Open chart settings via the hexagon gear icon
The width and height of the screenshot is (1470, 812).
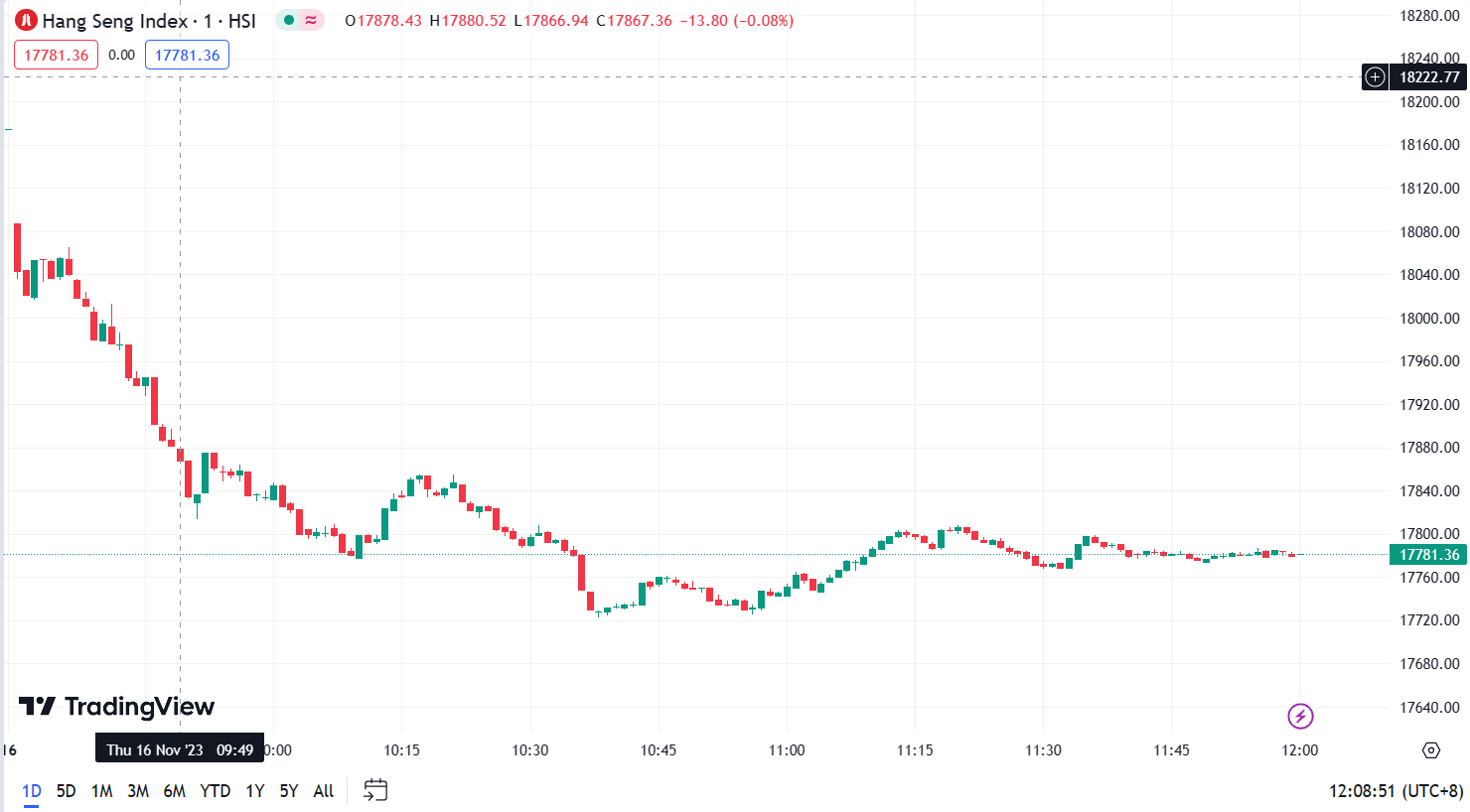(x=1430, y=750)
